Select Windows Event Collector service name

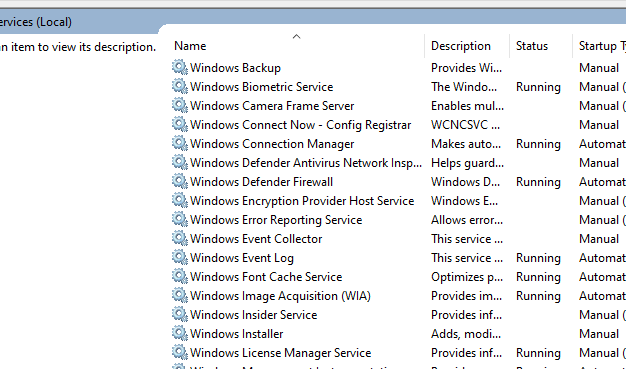256,239
